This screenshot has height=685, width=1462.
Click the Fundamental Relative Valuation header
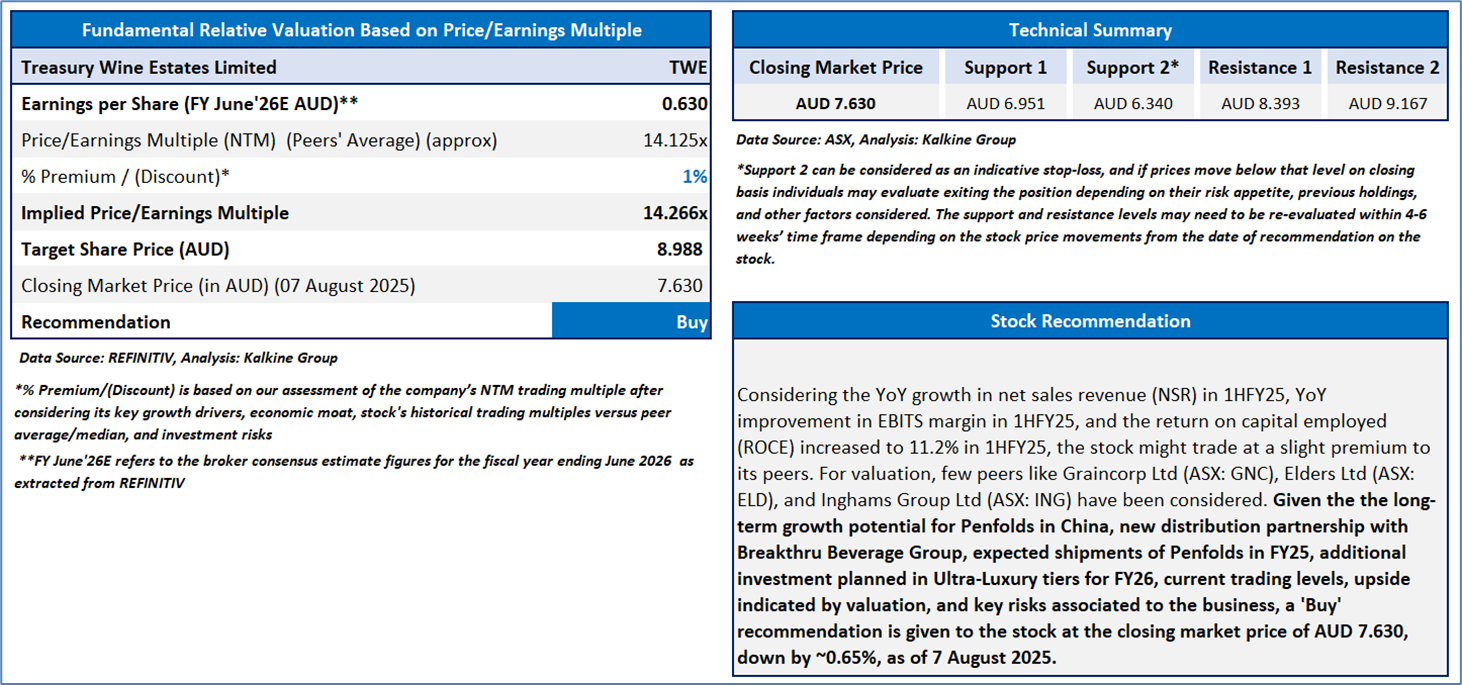coord(361,30)
